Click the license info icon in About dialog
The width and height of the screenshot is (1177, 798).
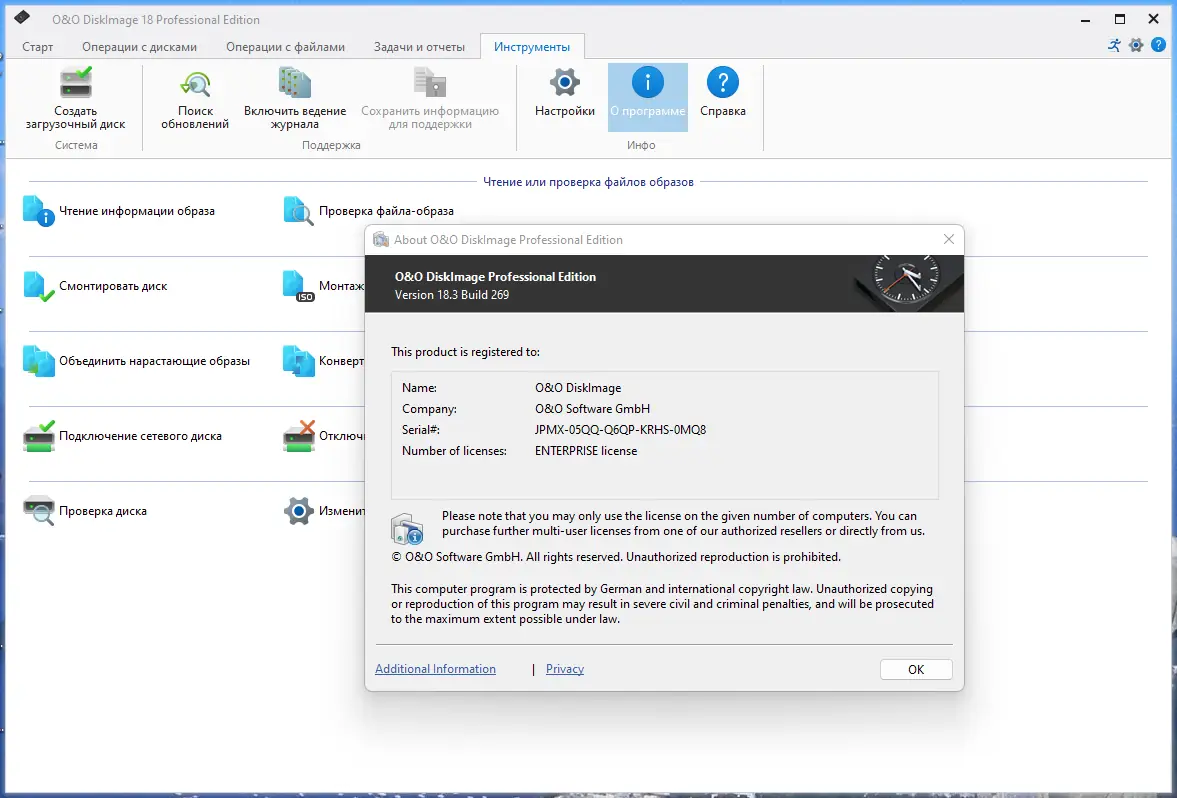407,528
